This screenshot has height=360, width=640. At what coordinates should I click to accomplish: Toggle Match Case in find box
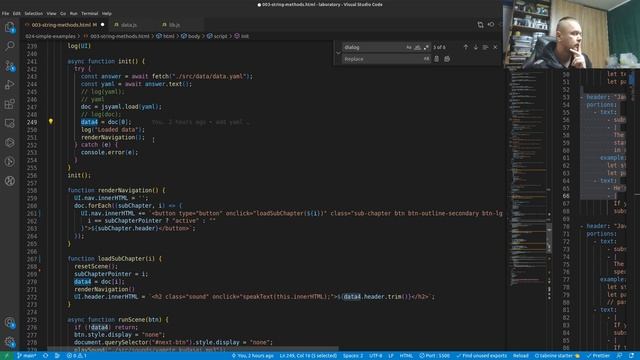tap(409, 47)
